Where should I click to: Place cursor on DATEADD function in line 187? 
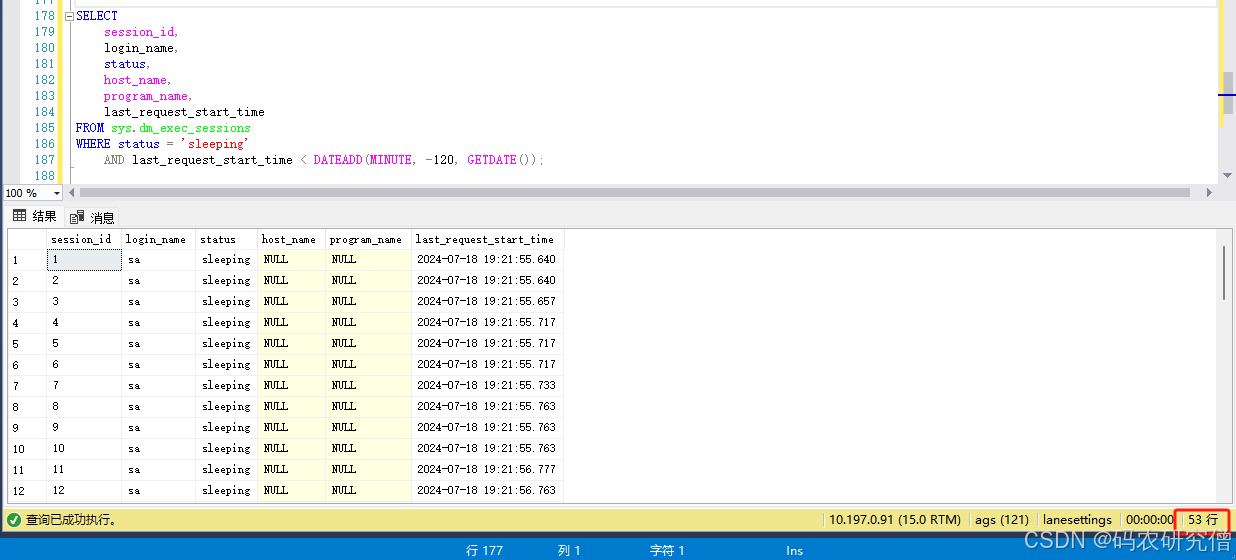point(338,160)
